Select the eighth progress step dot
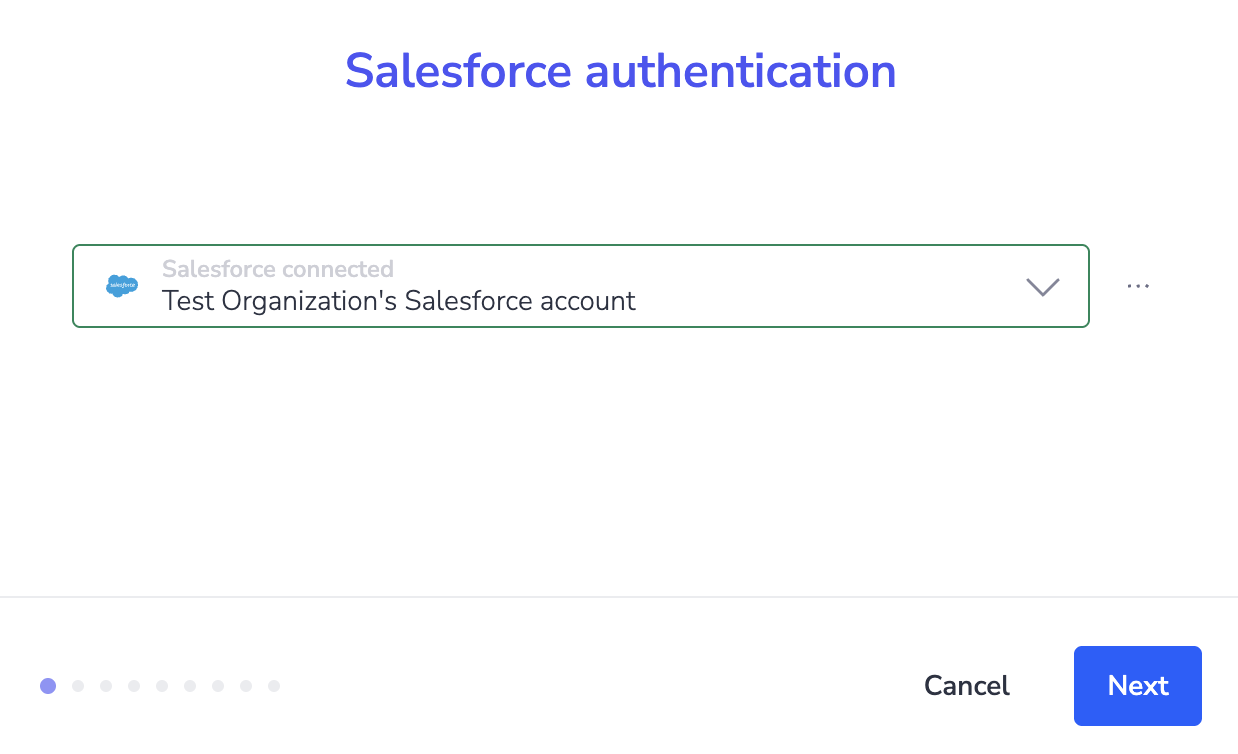The width and height of the screenshot is (1238, 754). click(246, 686)
